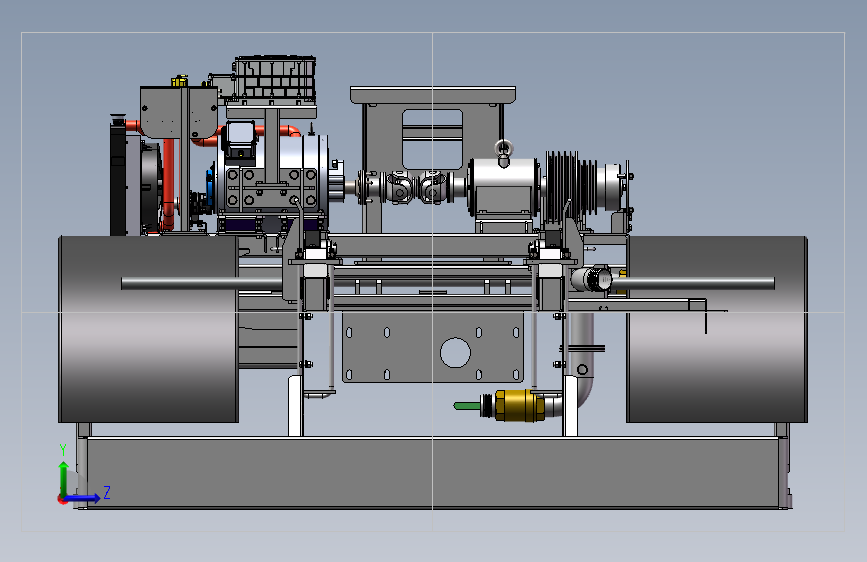The height and width of the screenshot is (562, 867).
Task: Pick the large round hole in the center plate
Action: (x=455, y=352)
